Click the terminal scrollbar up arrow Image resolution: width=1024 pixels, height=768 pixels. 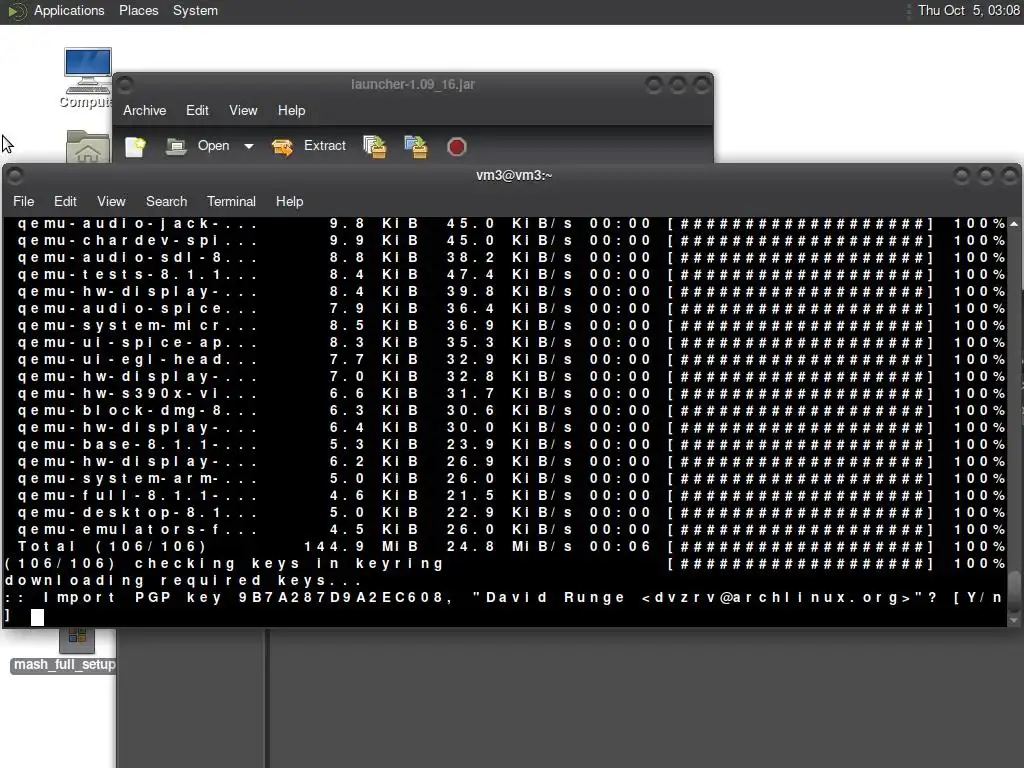1014,224
